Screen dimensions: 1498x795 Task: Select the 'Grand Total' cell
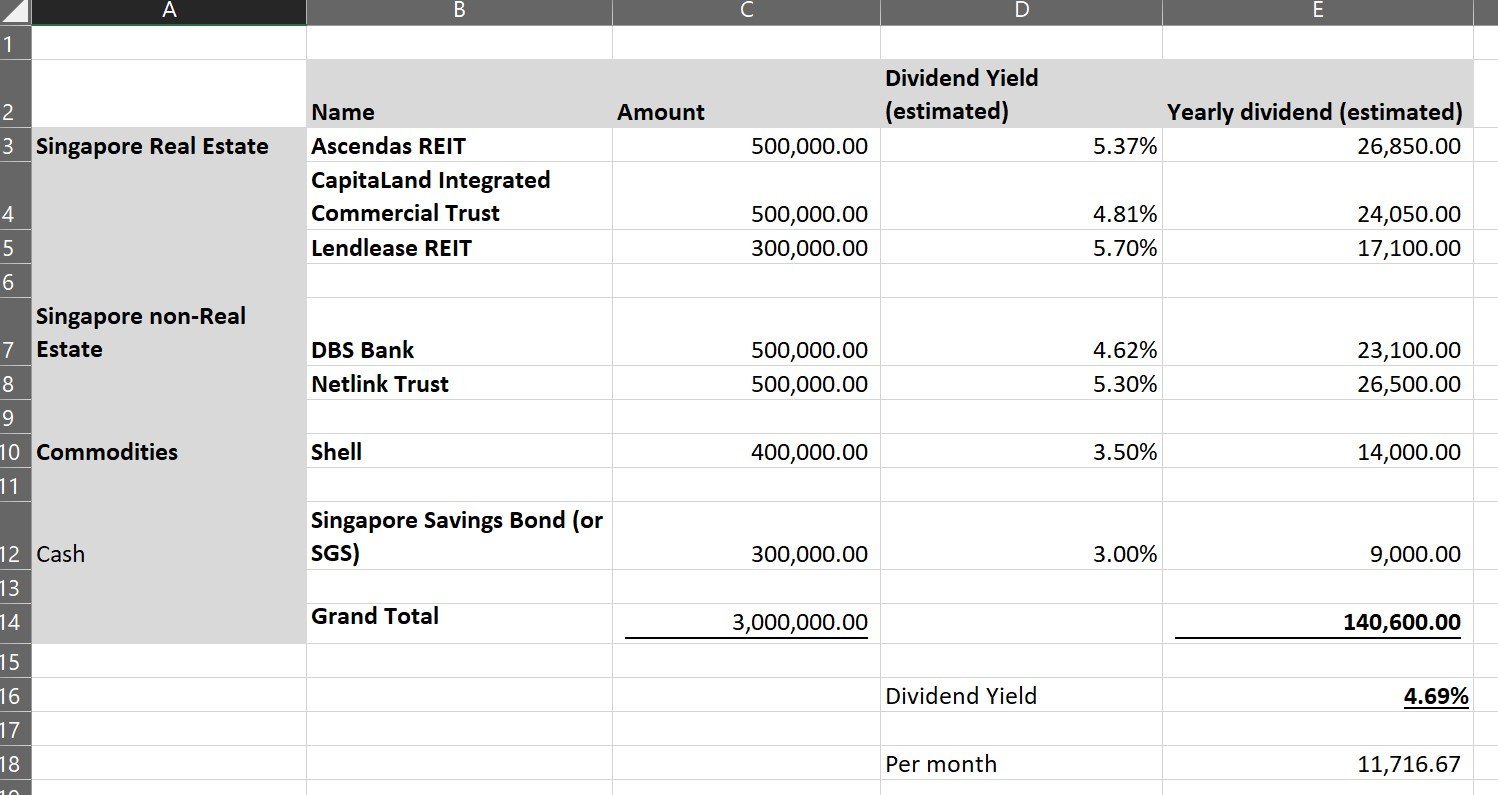click(x=459, y=623)
